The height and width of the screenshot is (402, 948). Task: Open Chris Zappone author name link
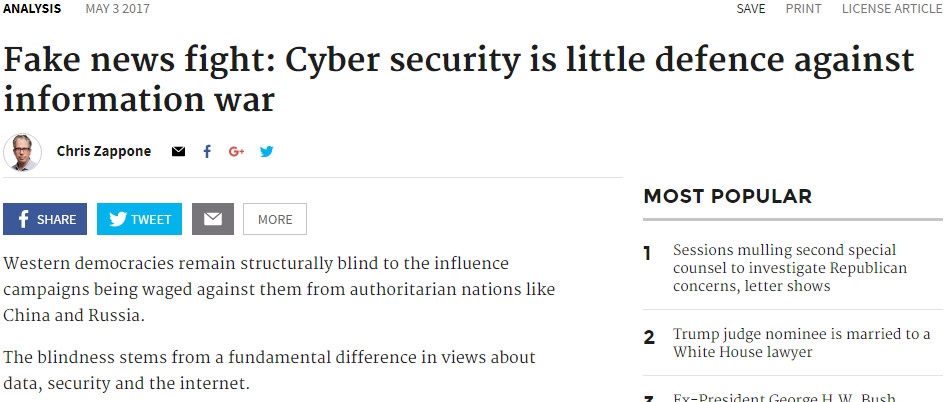coord(104,151)
